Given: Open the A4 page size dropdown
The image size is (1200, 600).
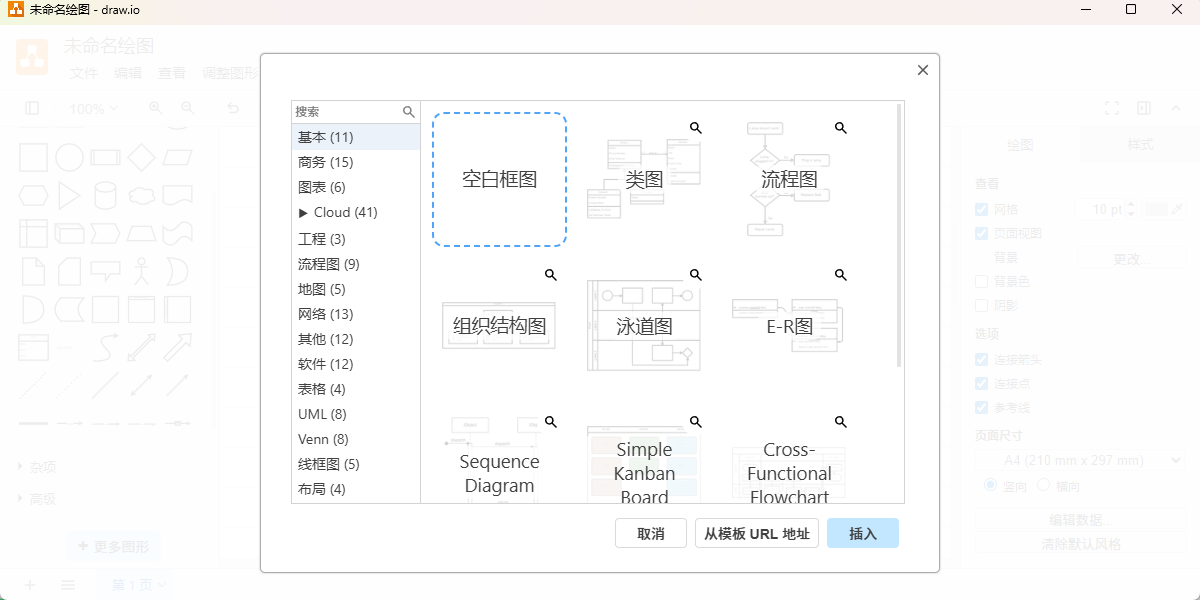Looking at the screenshot, I should (x=1081, y=460).
